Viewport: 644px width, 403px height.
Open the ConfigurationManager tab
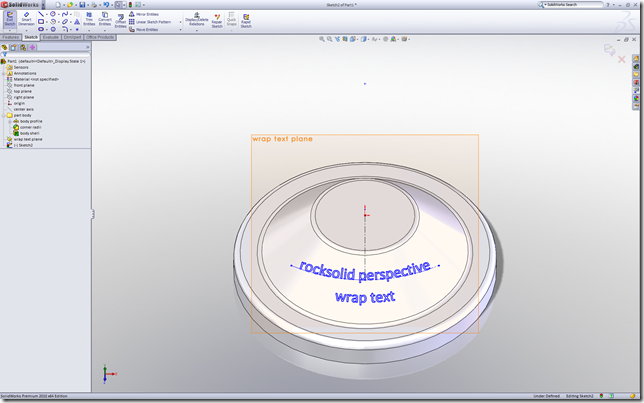click(23, 48)
